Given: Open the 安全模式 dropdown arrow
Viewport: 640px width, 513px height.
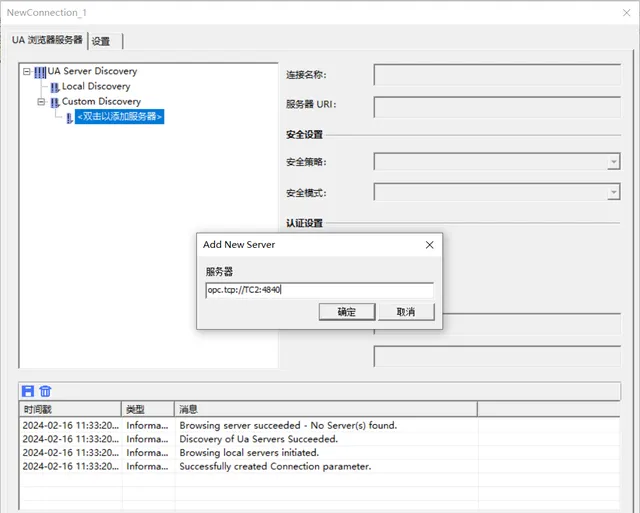Looking at the screenshot, I should point(613,192).
